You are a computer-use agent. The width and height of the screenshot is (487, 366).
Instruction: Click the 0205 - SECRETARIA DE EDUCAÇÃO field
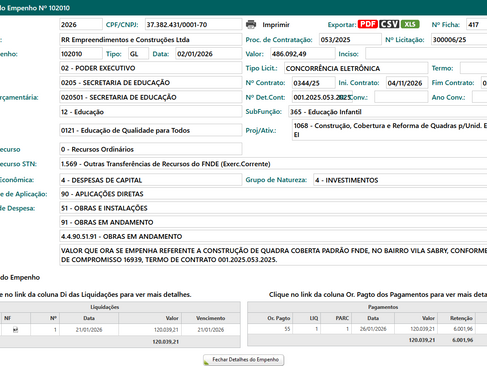(x=151, y=83)
